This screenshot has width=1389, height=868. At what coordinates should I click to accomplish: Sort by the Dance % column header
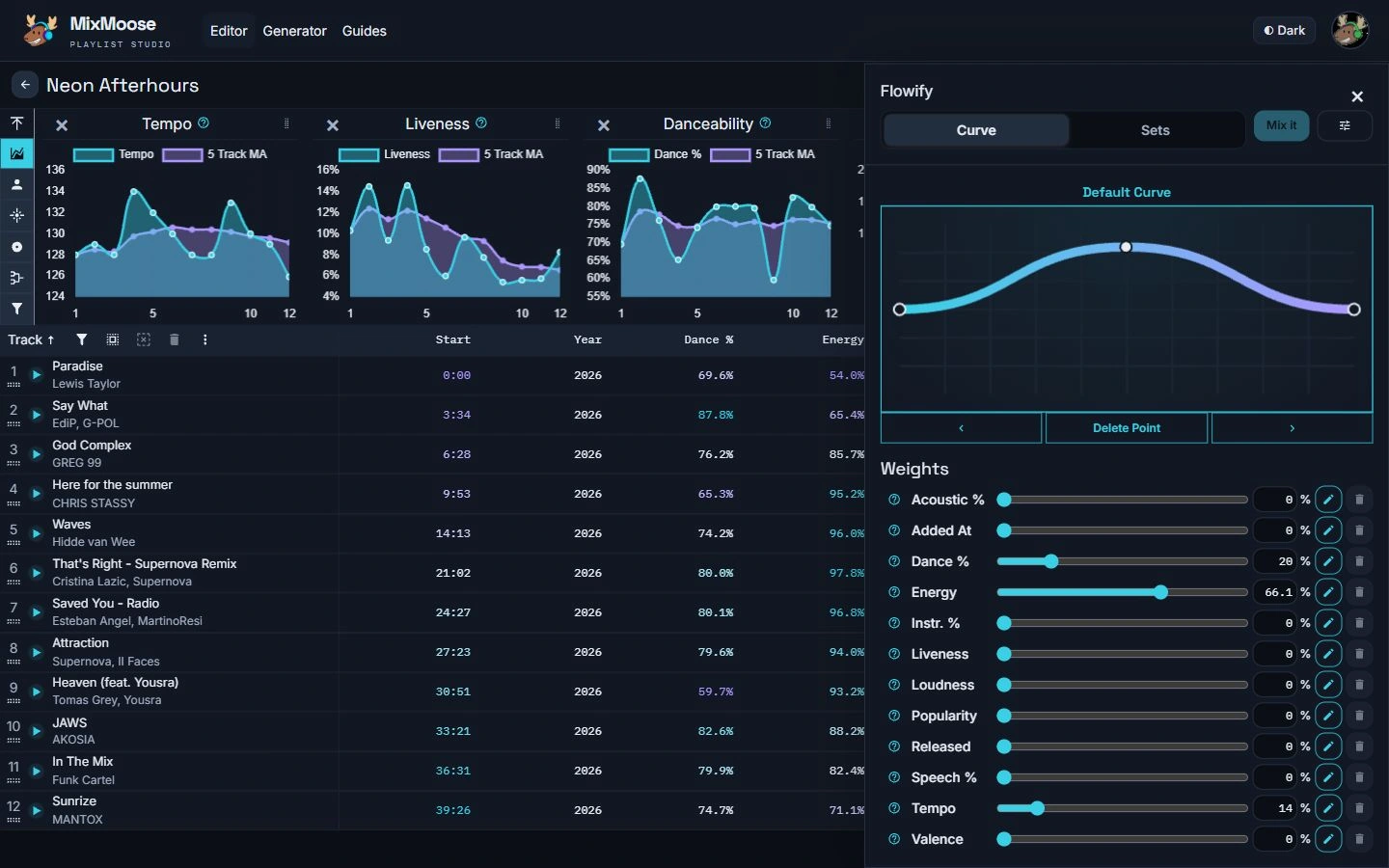point(709,339)
